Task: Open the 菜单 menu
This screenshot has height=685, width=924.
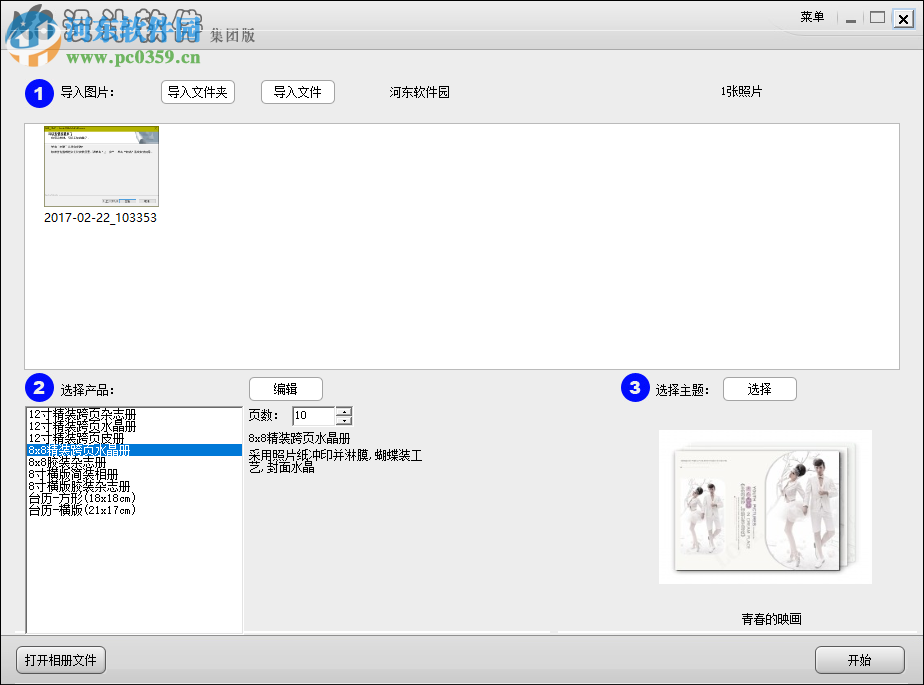Action: coord(813,17)
